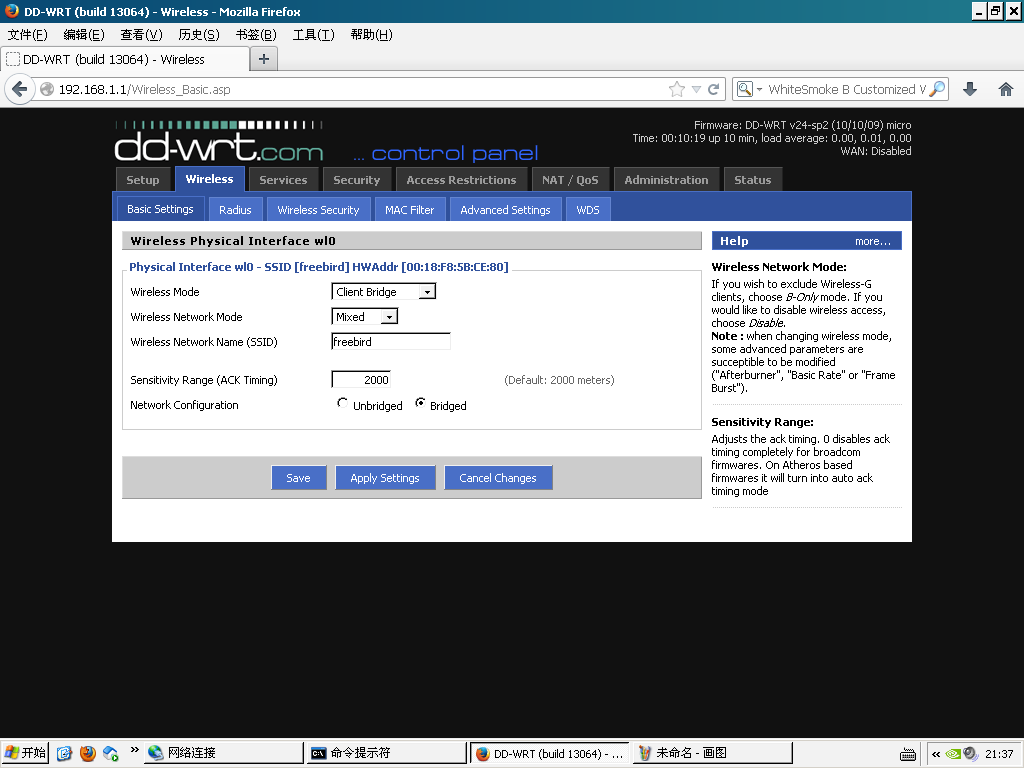This screenshot has height=768, width=1024.
Task: Expand the quick launch overflow chevron
Action: coord(135,749)
